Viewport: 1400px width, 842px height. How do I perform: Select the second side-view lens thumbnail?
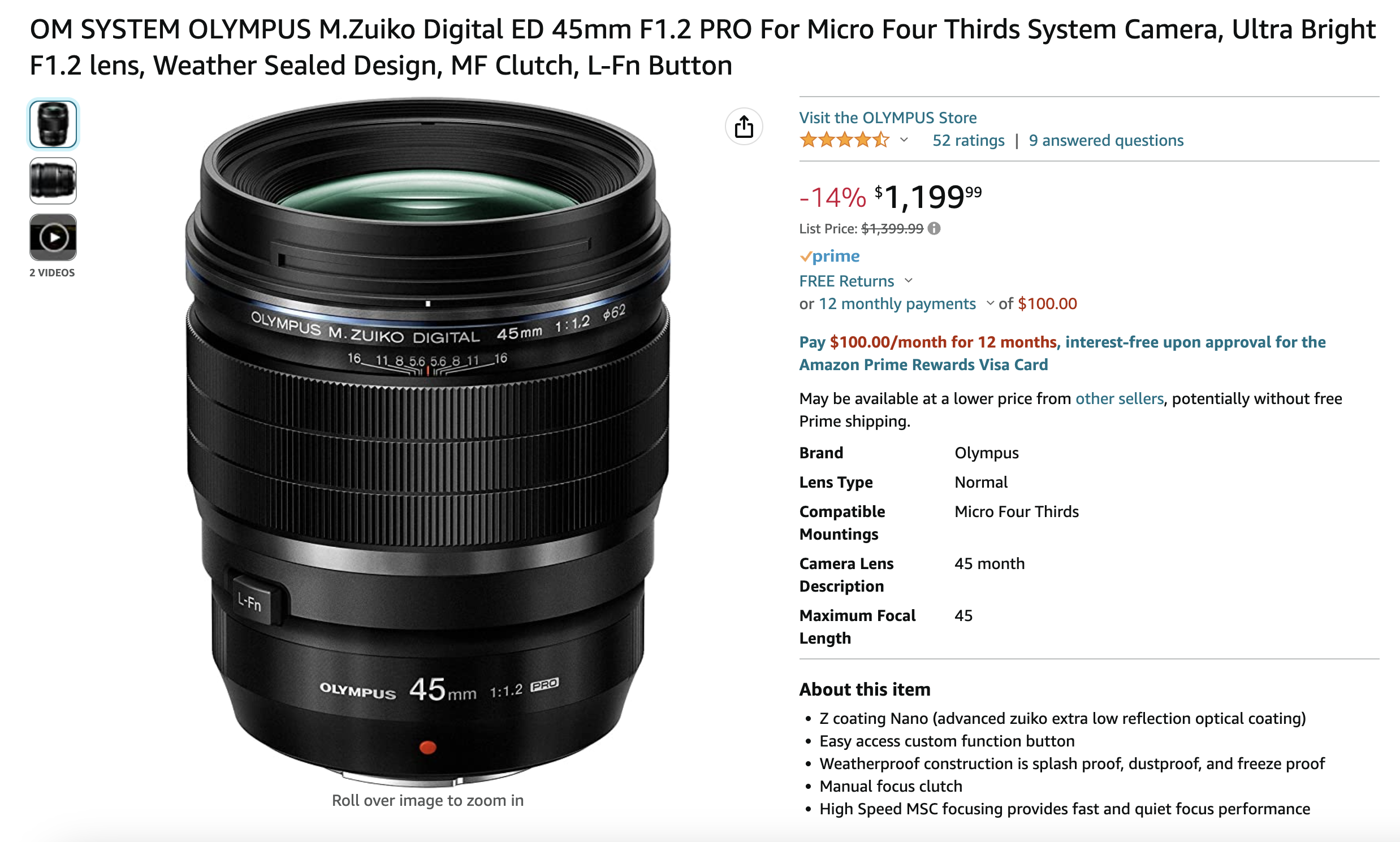pyautogui.click(x=53, y=181)
